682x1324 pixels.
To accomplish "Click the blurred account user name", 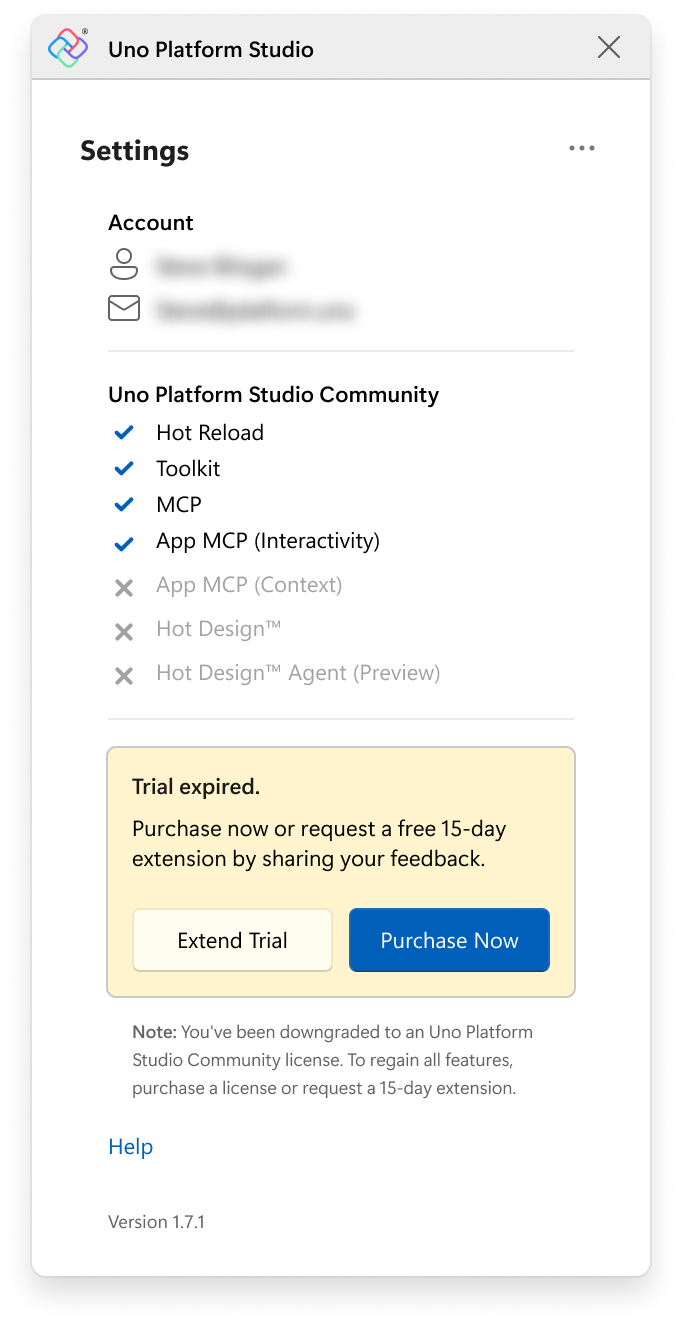I will click(221, 267).
